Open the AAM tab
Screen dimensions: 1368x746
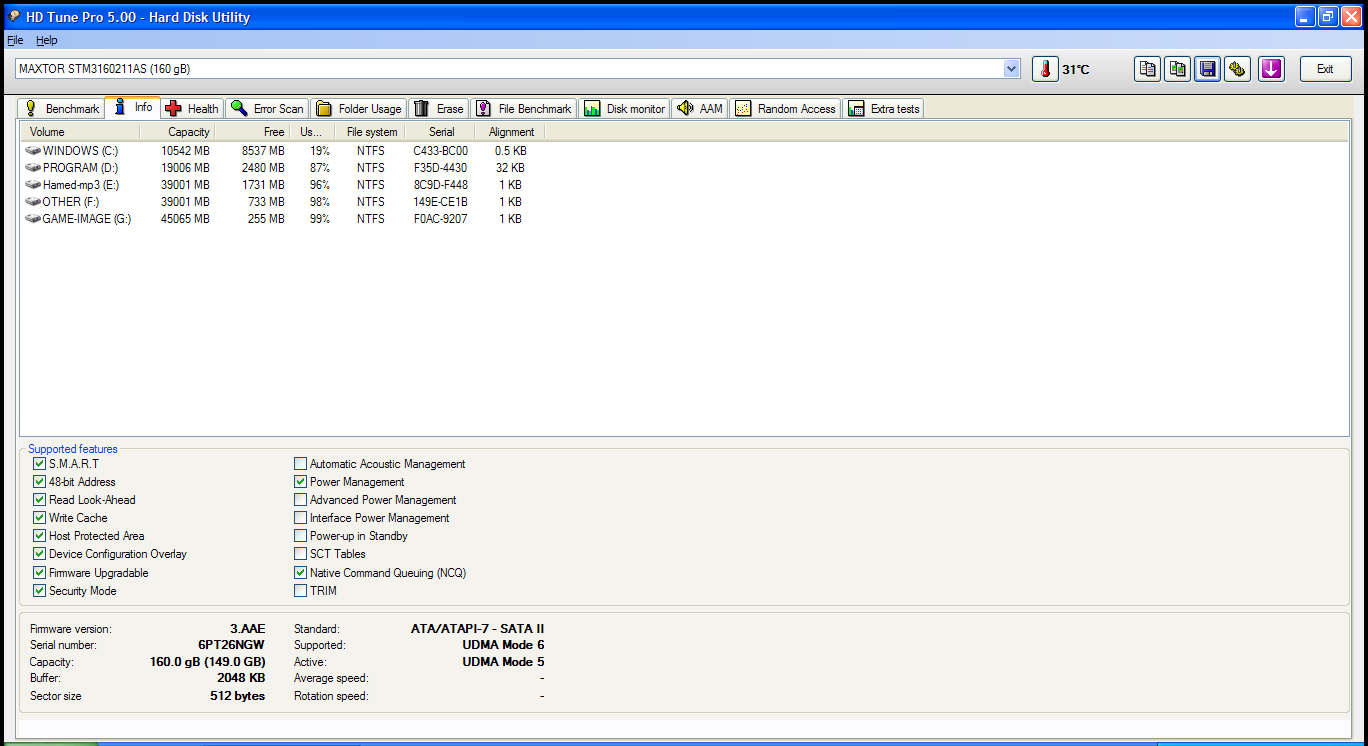(699, 108)
